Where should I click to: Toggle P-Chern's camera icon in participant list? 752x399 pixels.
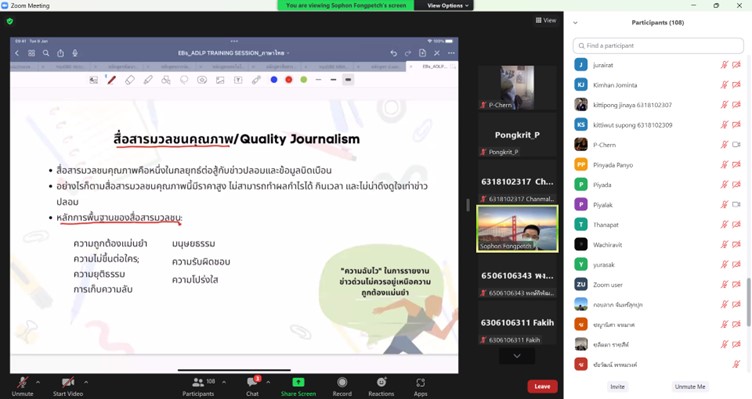tap(737, 145)
